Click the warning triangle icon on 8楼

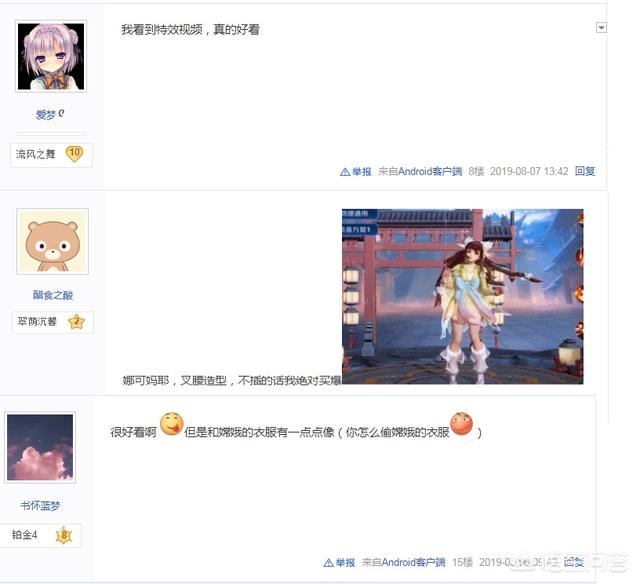tap(345, 172)
